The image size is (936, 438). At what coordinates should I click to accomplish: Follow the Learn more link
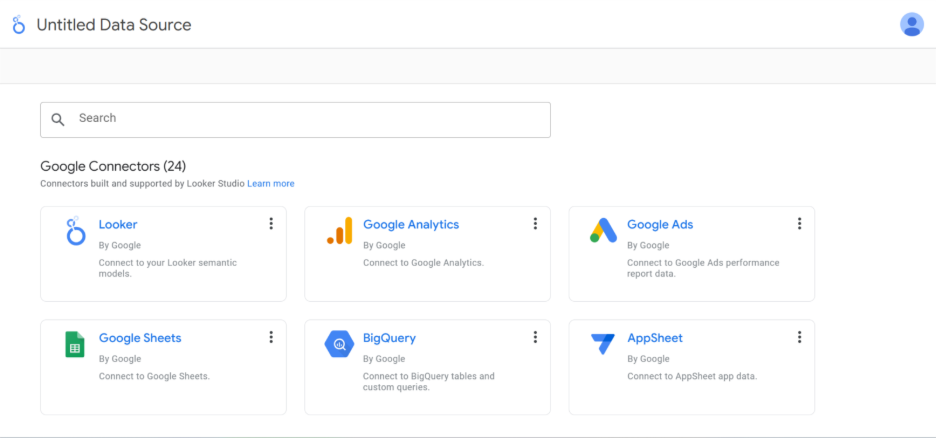271,184
